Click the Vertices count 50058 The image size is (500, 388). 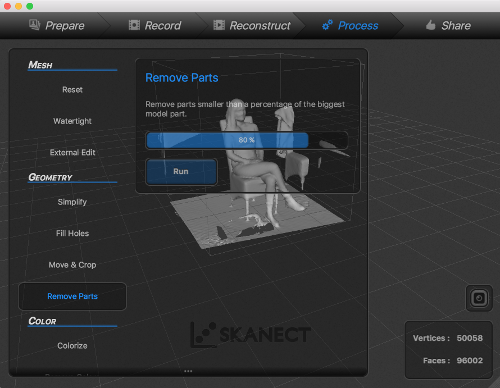(x=469, y=338)
